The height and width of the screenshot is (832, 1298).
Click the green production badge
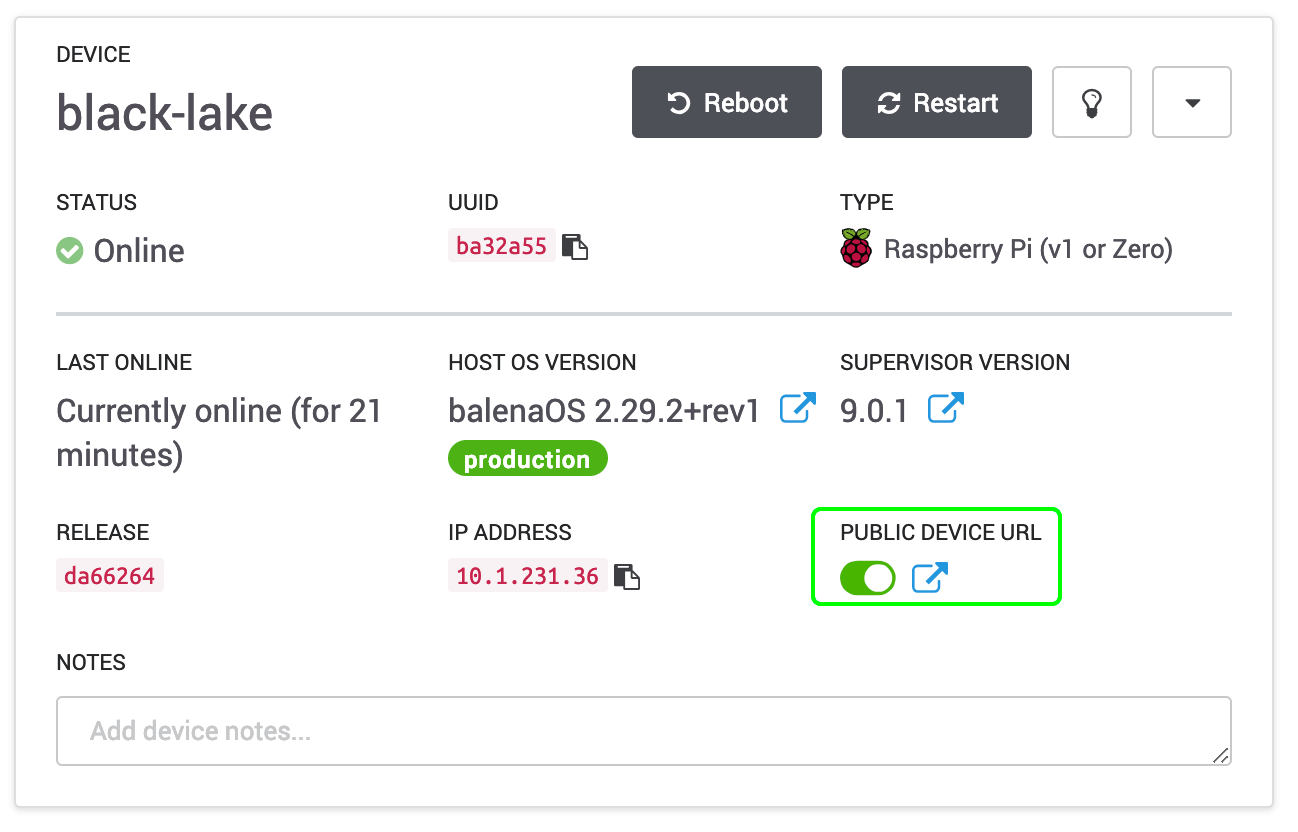click(x=527, y=459)
